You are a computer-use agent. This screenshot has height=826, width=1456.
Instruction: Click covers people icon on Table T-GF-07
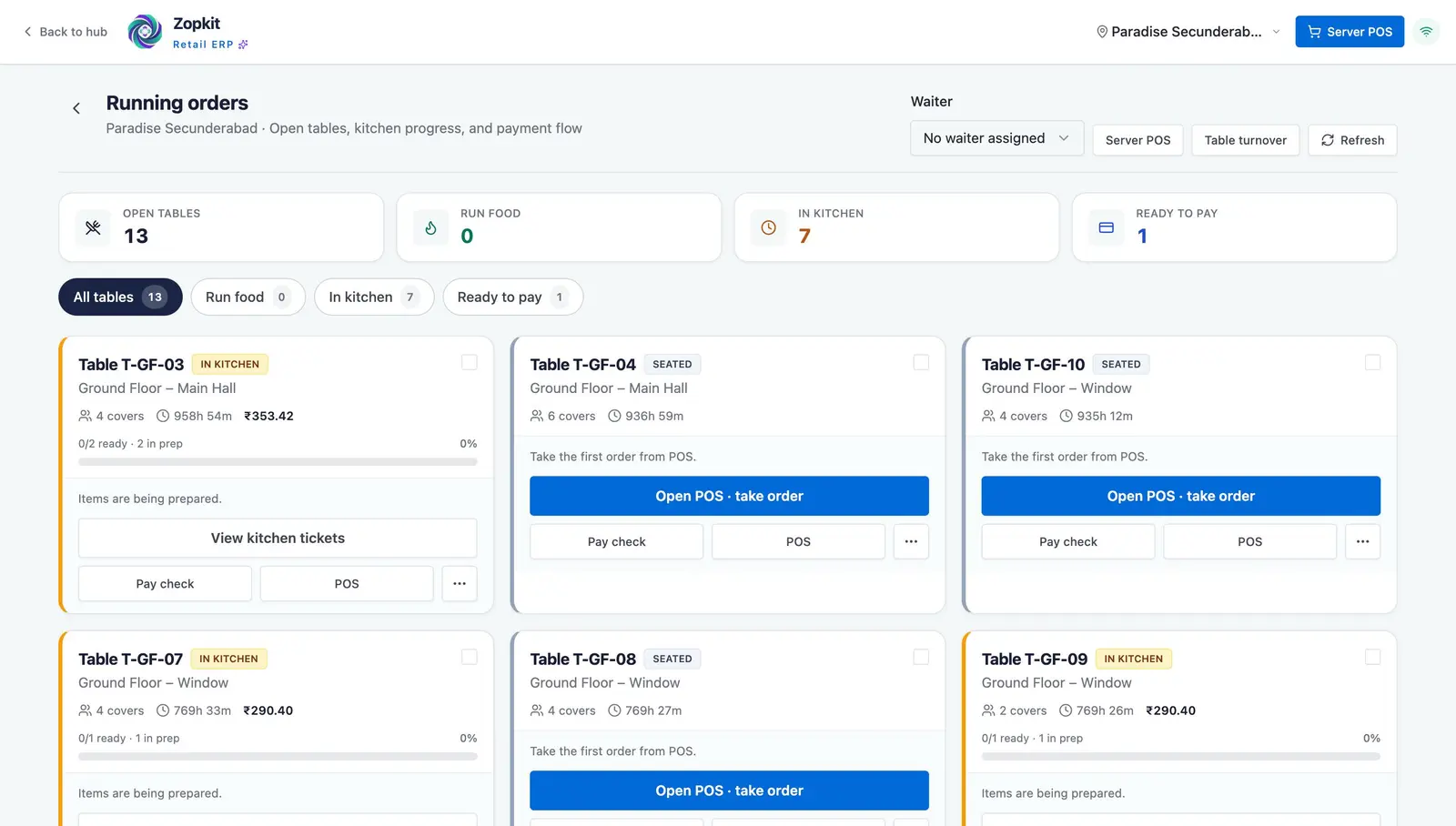[85, 710]
